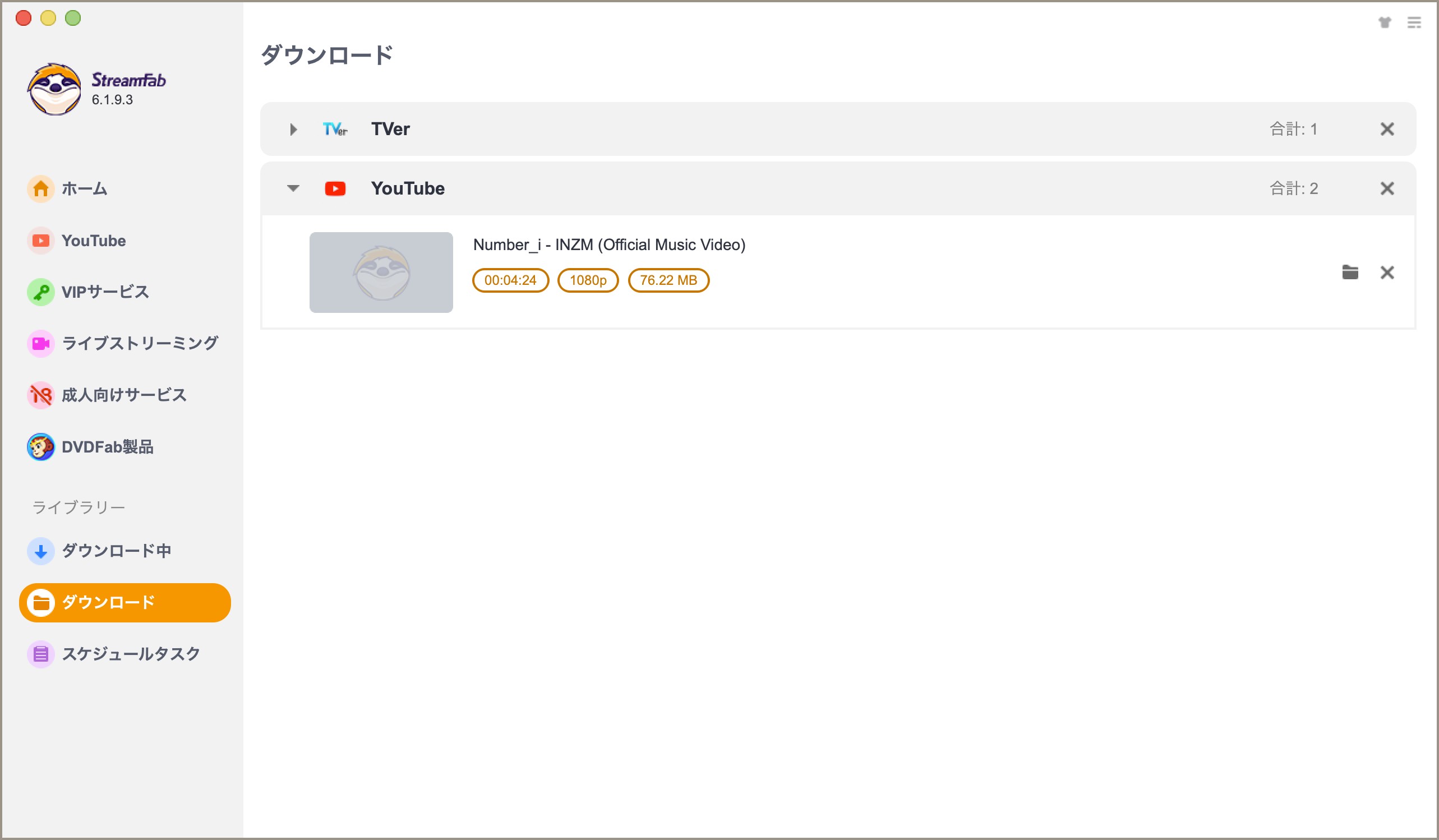Expand the TVer download group

point(293,129)
